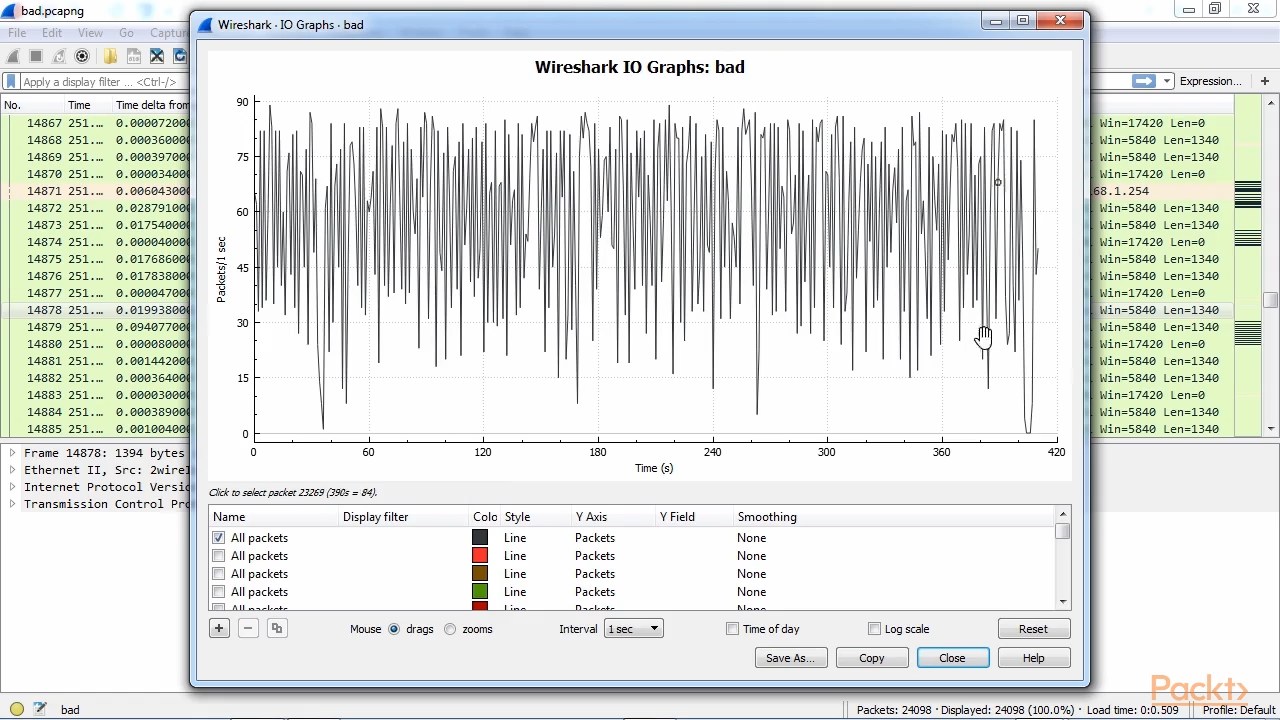Click the capture file properties icon in status bar
Screen dimensions: 1280x720
coord(40,709)
